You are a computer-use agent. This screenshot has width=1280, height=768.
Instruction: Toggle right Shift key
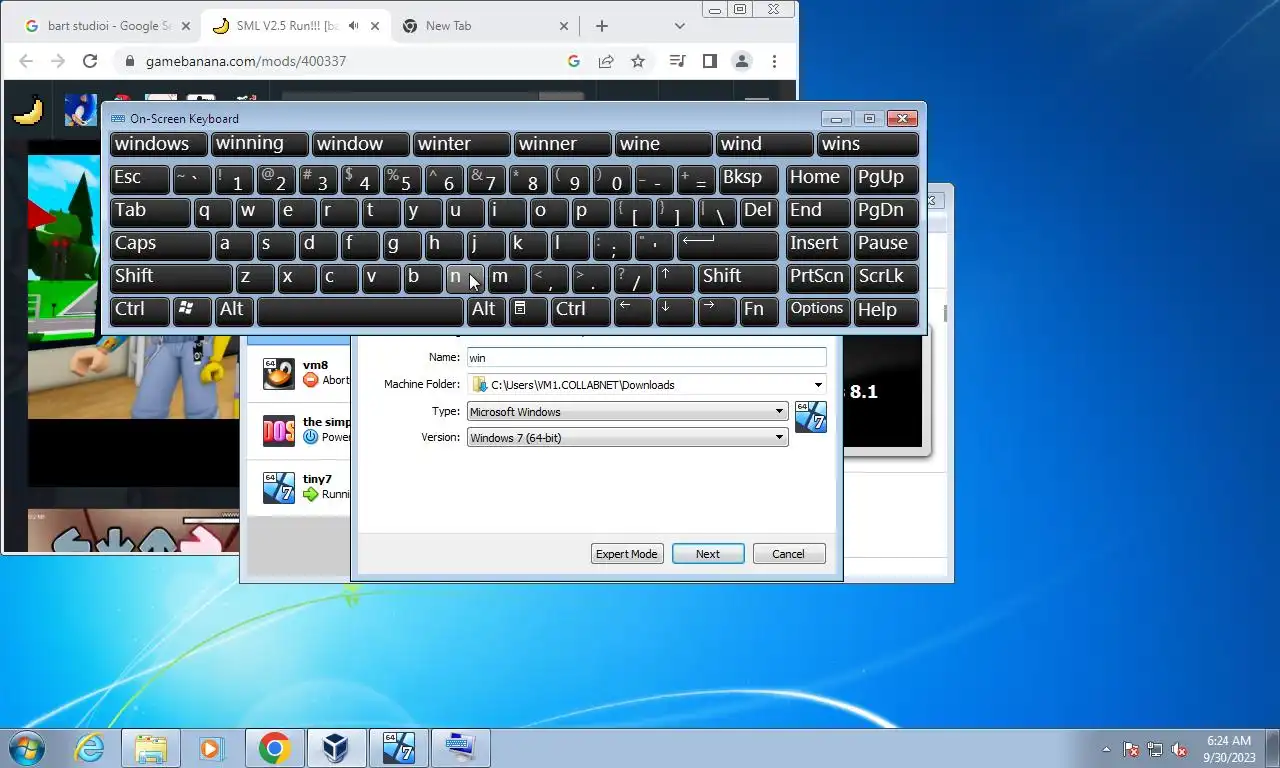[x=738, y=278]
